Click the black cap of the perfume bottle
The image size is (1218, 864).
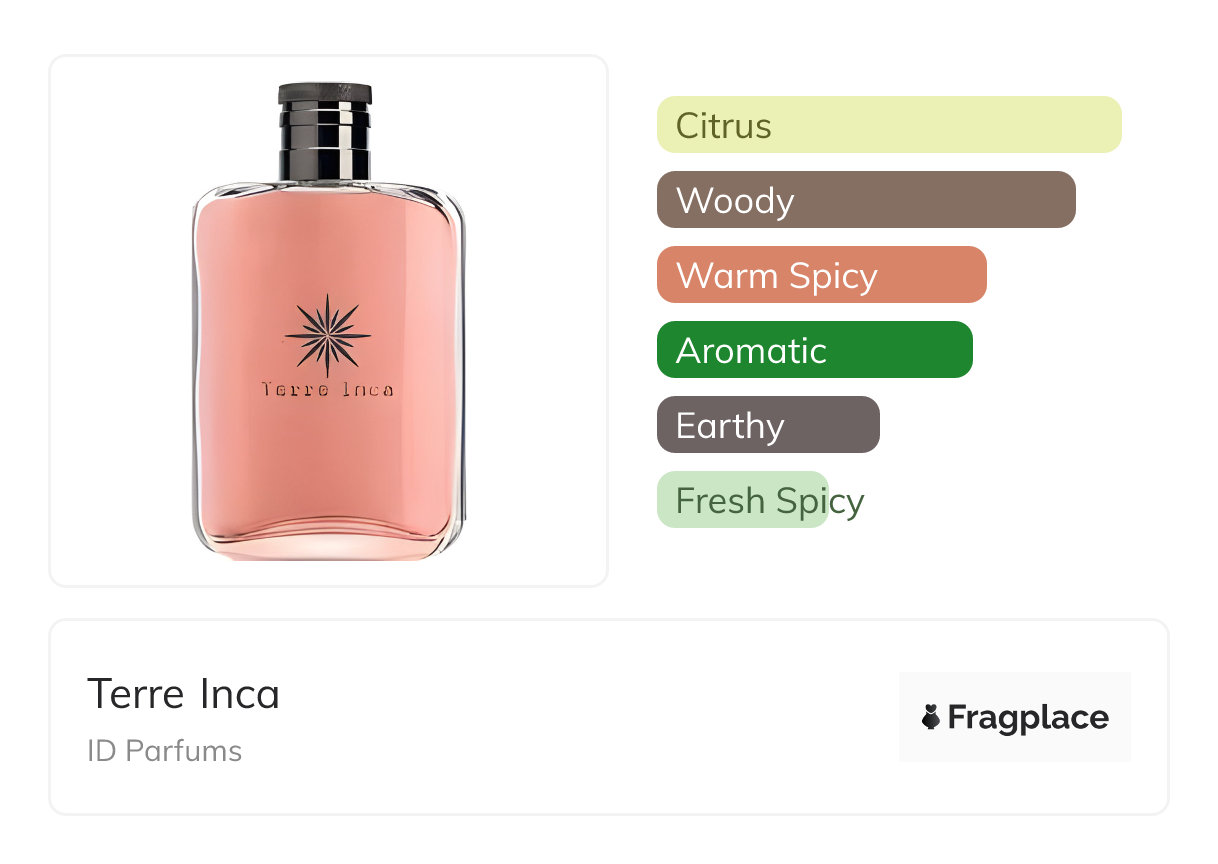click(325, 95)
